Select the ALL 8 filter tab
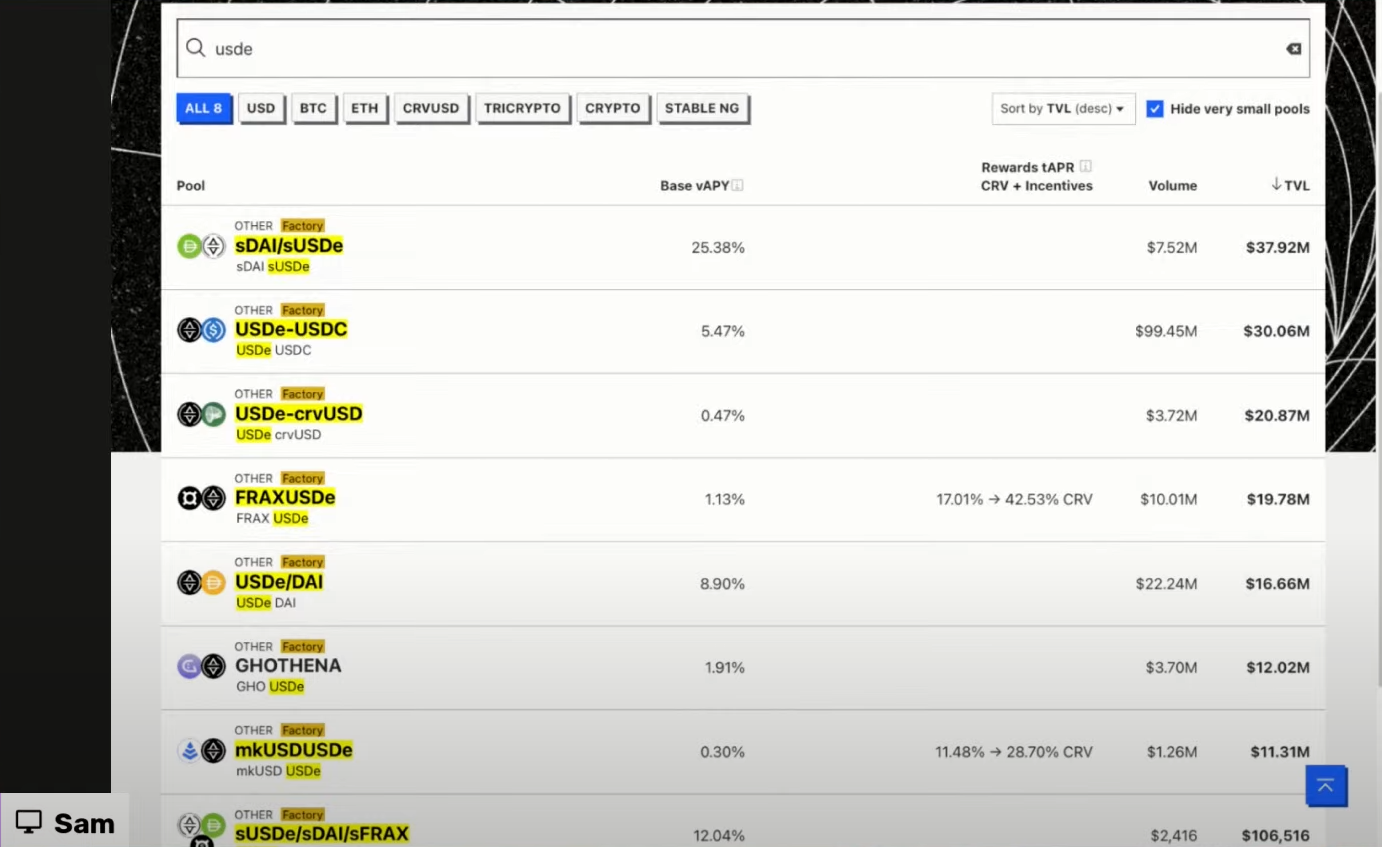Viewport: 1382px width, 847px height. 204,109
